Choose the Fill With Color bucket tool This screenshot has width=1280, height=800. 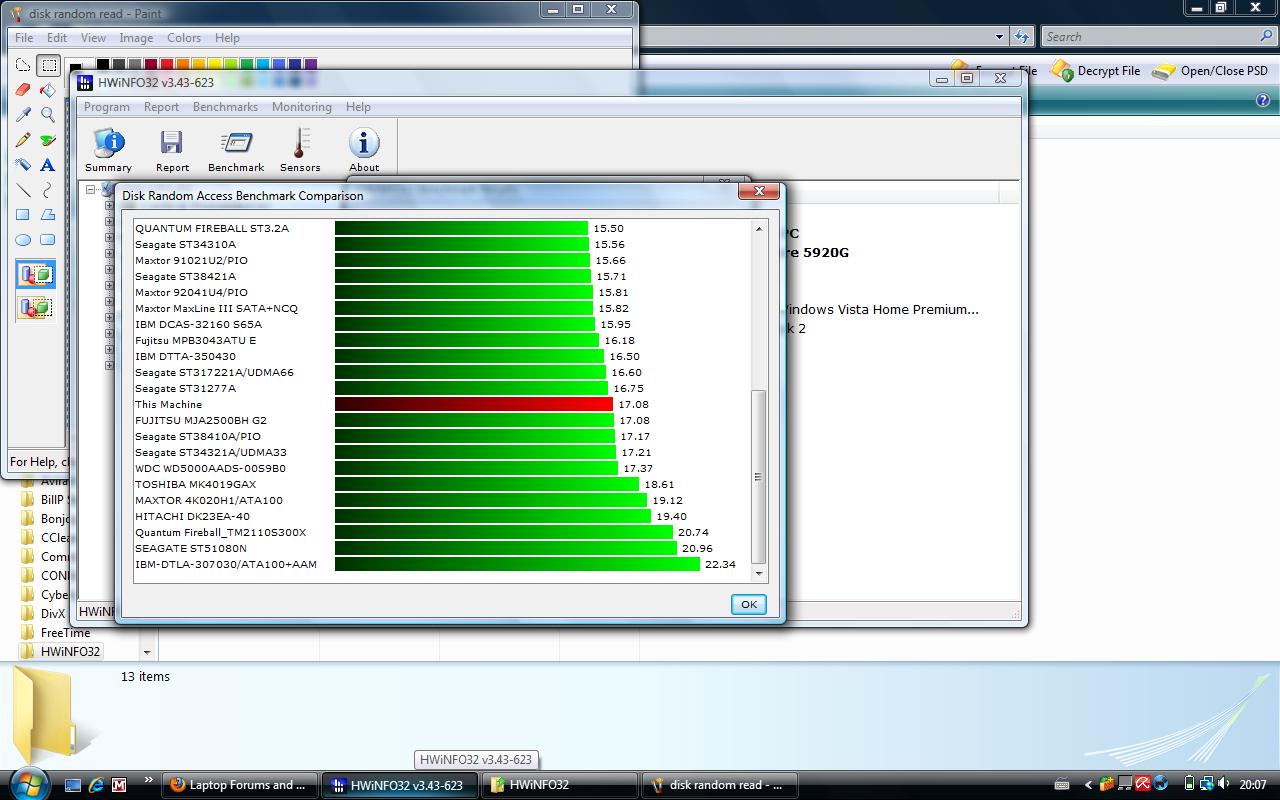coord(48,90)
